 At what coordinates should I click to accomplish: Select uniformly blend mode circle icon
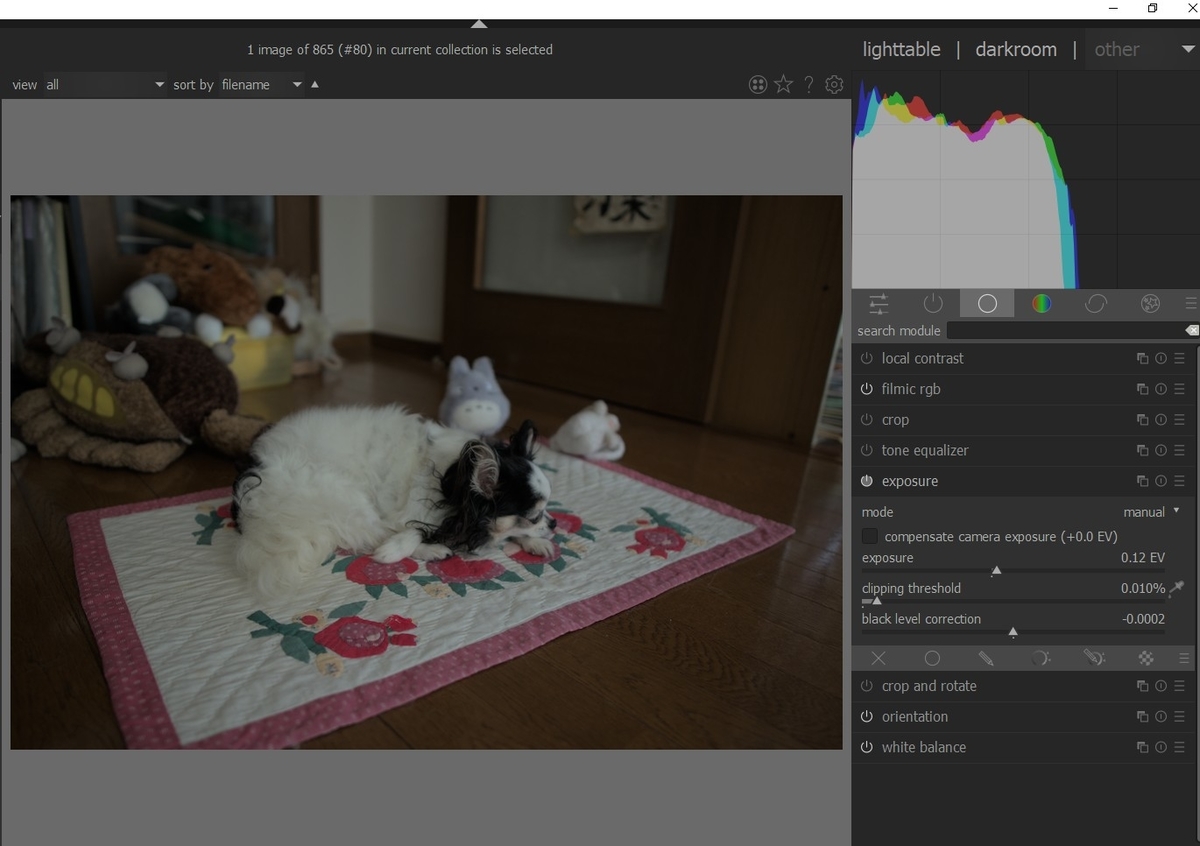click(932, 658)
